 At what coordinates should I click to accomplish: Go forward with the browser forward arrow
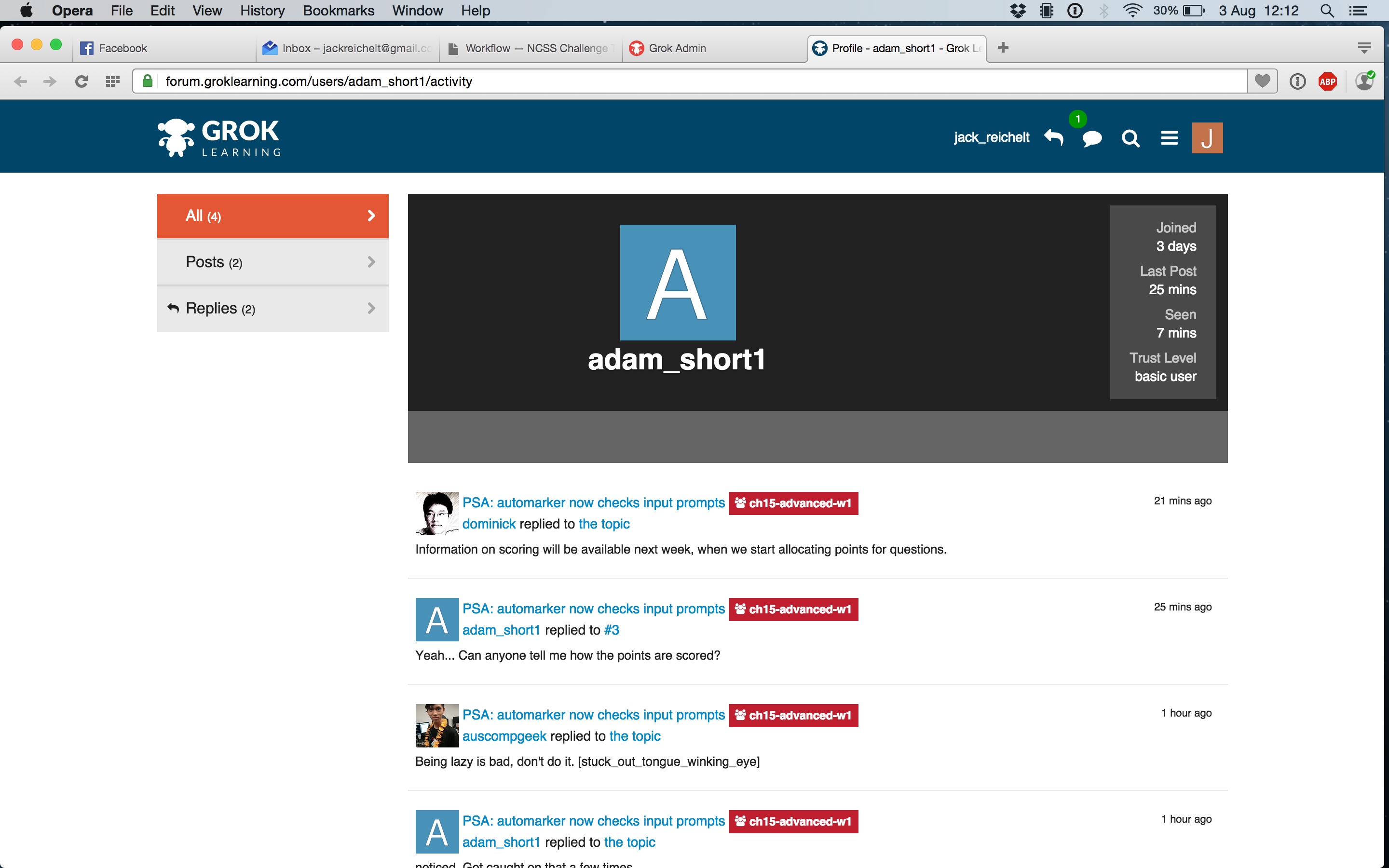click(x=50, y=81)
